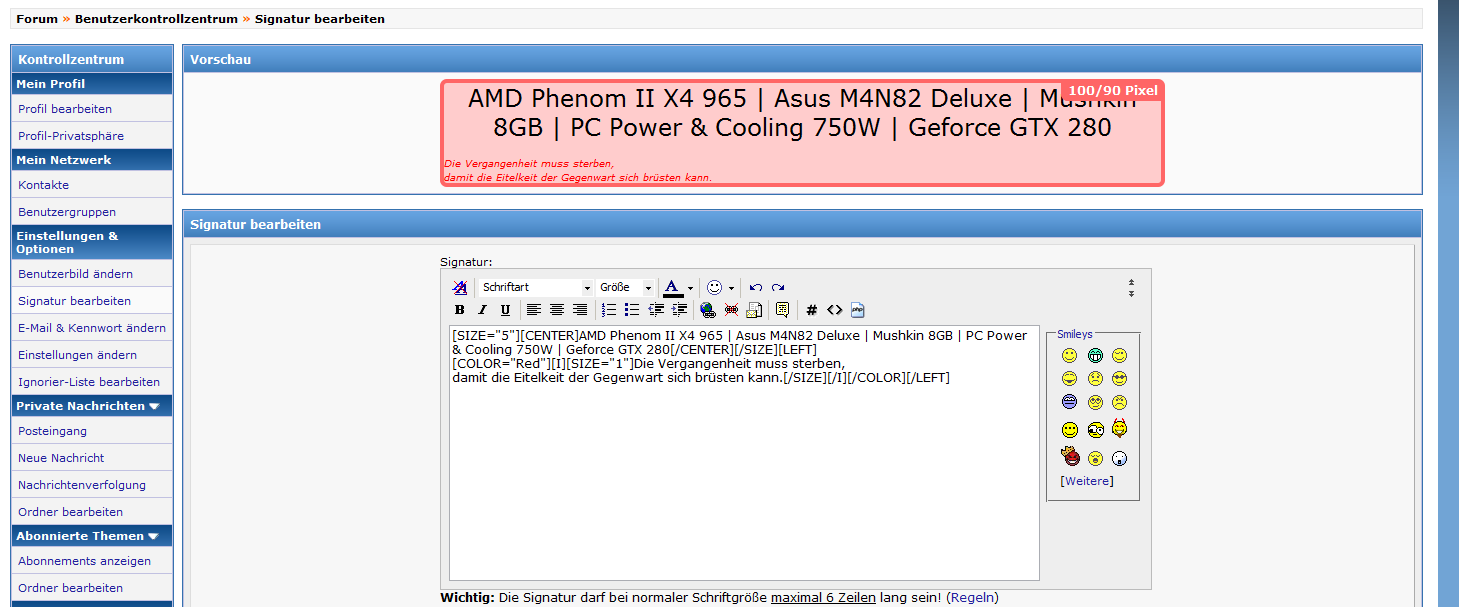Click the Mein Profil section header

92,84
